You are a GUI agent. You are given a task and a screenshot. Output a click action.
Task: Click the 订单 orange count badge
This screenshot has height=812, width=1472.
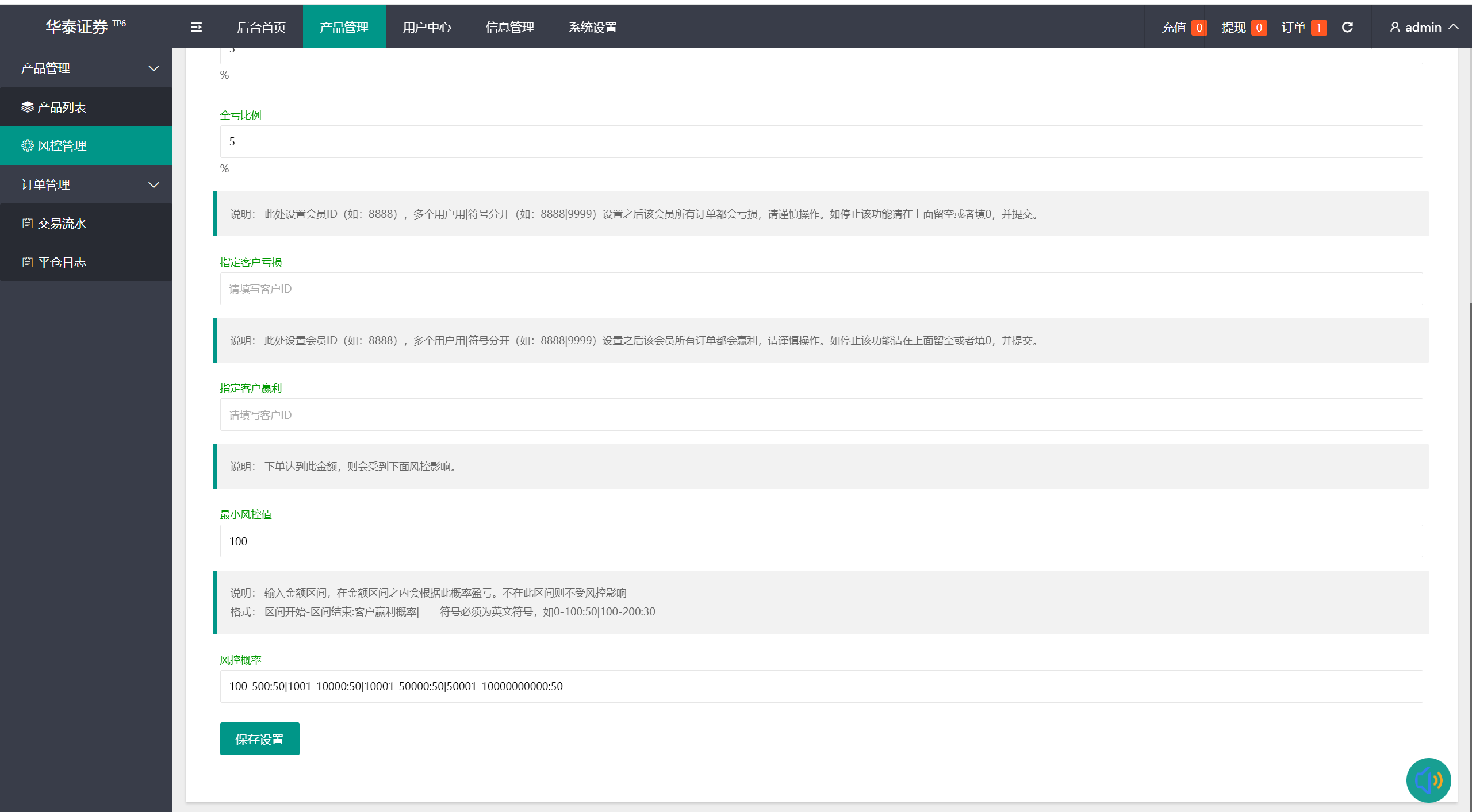point(1318,28)
